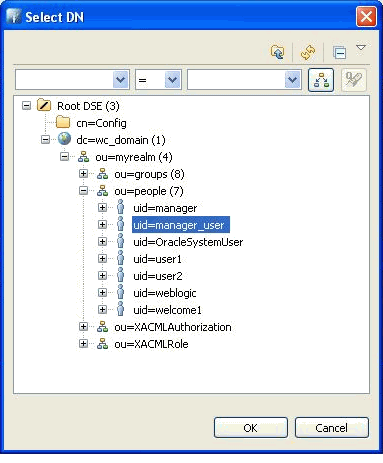
Task: Click the uid=user1 person icon
Action: click(121, 258)
